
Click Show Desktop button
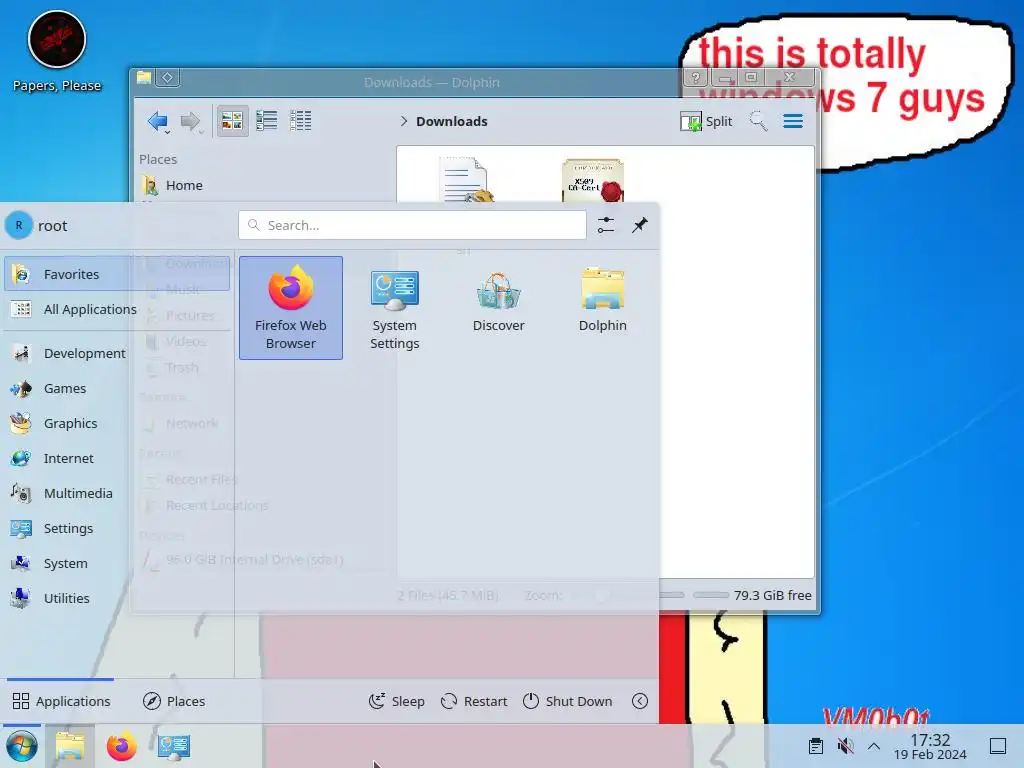tap(997, 746)
